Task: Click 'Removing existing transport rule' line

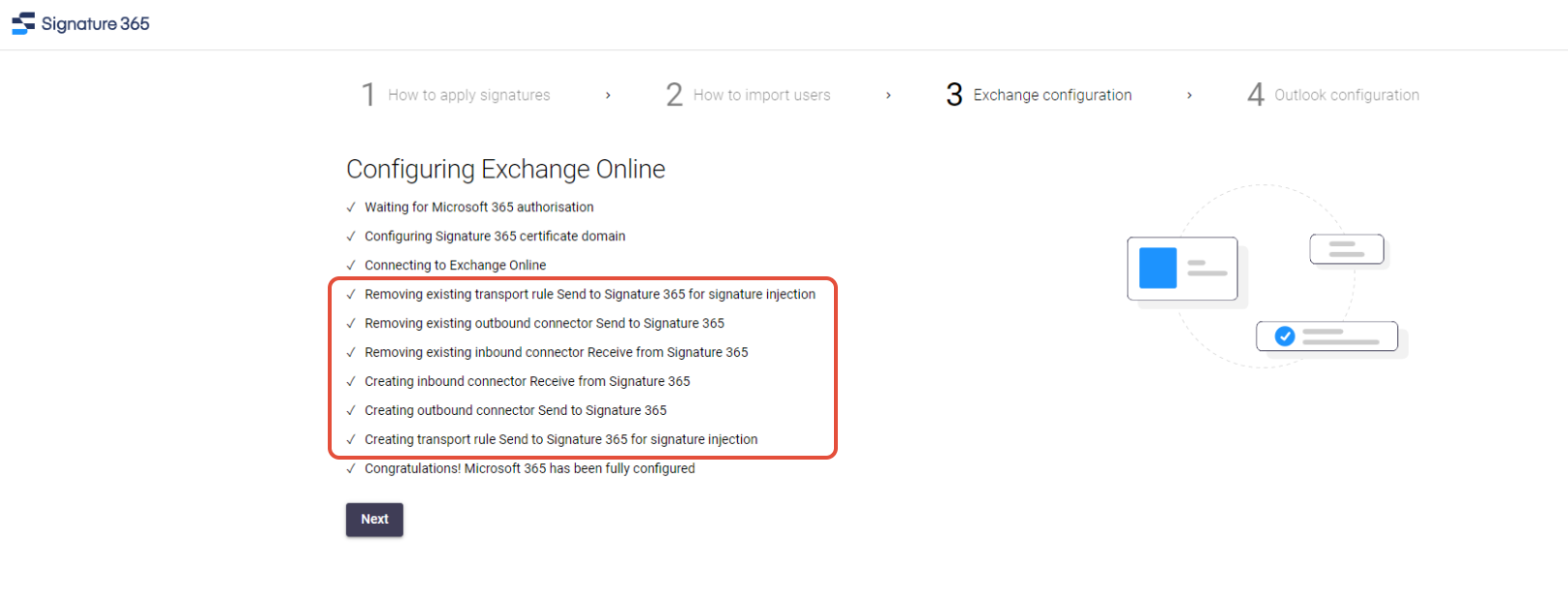Action: (x=590, y=295)
